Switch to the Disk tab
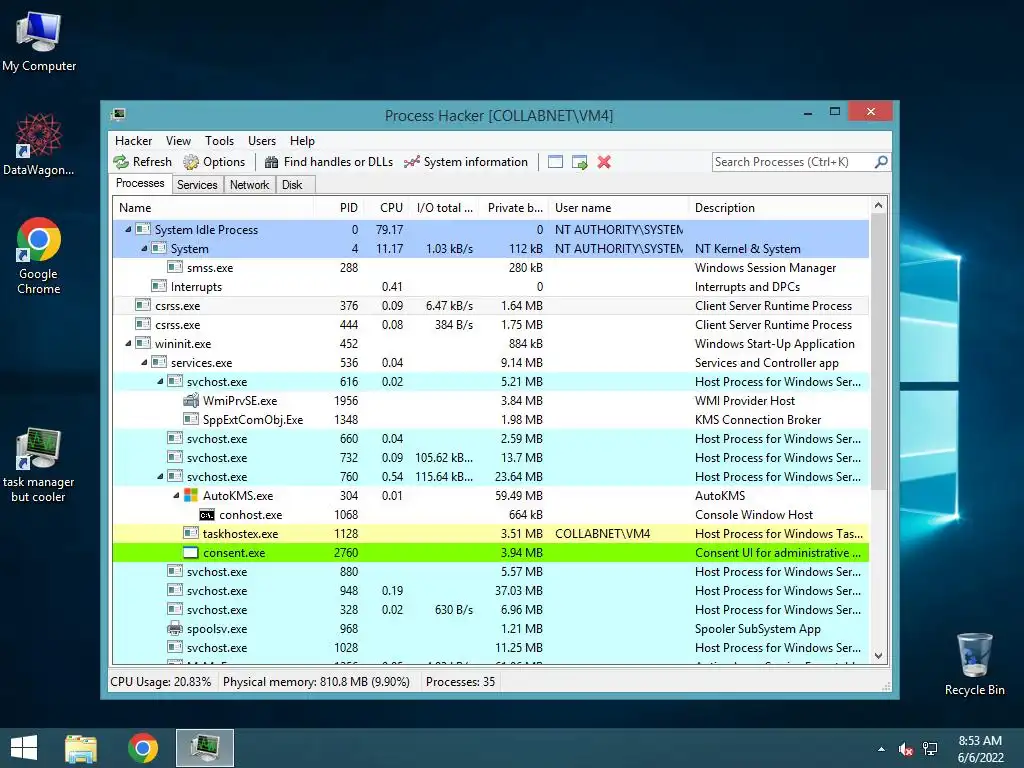 point(293,185)
